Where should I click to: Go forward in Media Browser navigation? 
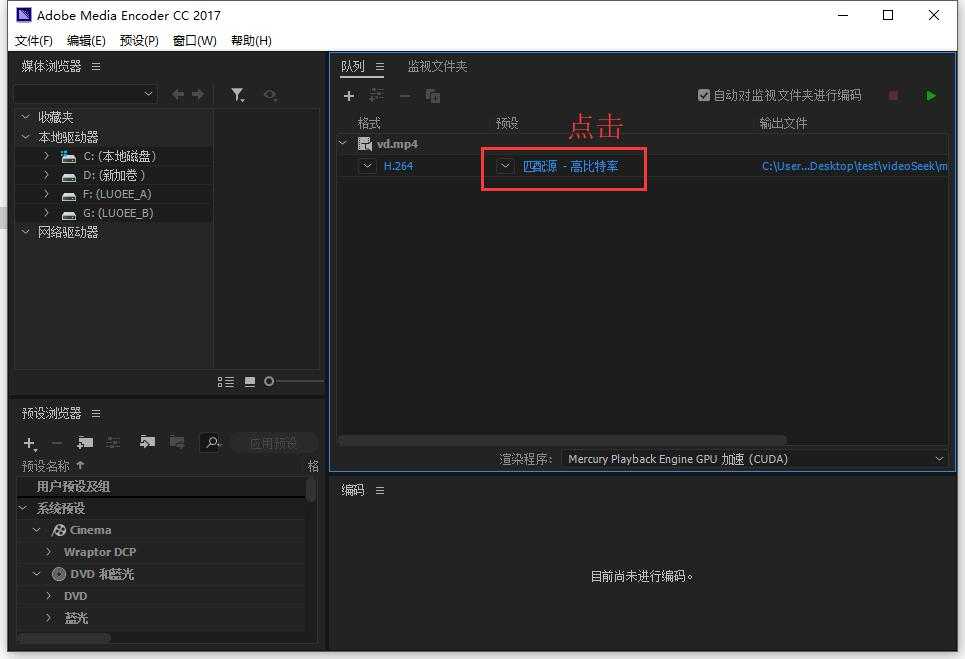(x=198, y=95)
